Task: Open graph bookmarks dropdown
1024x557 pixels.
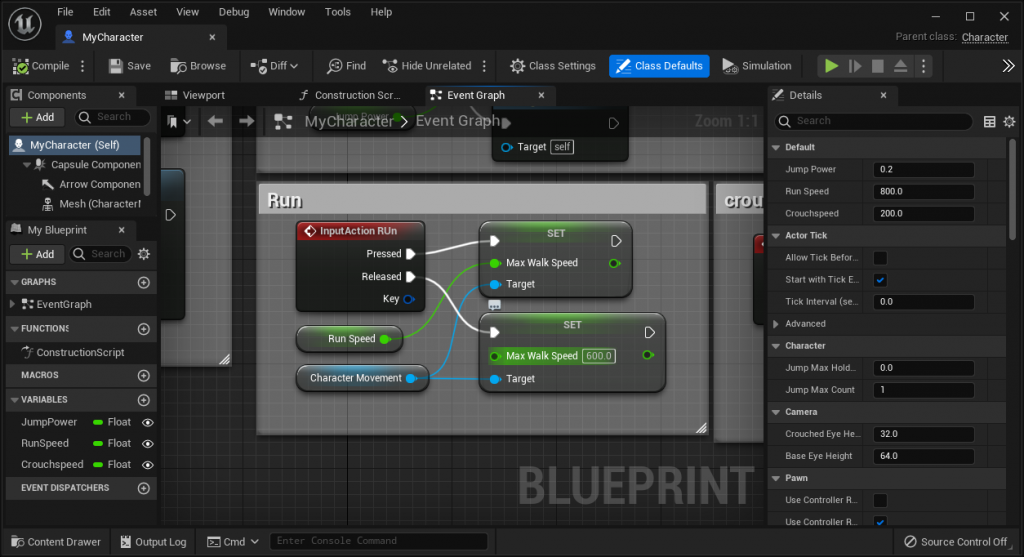Action: (x=178, y=121)
